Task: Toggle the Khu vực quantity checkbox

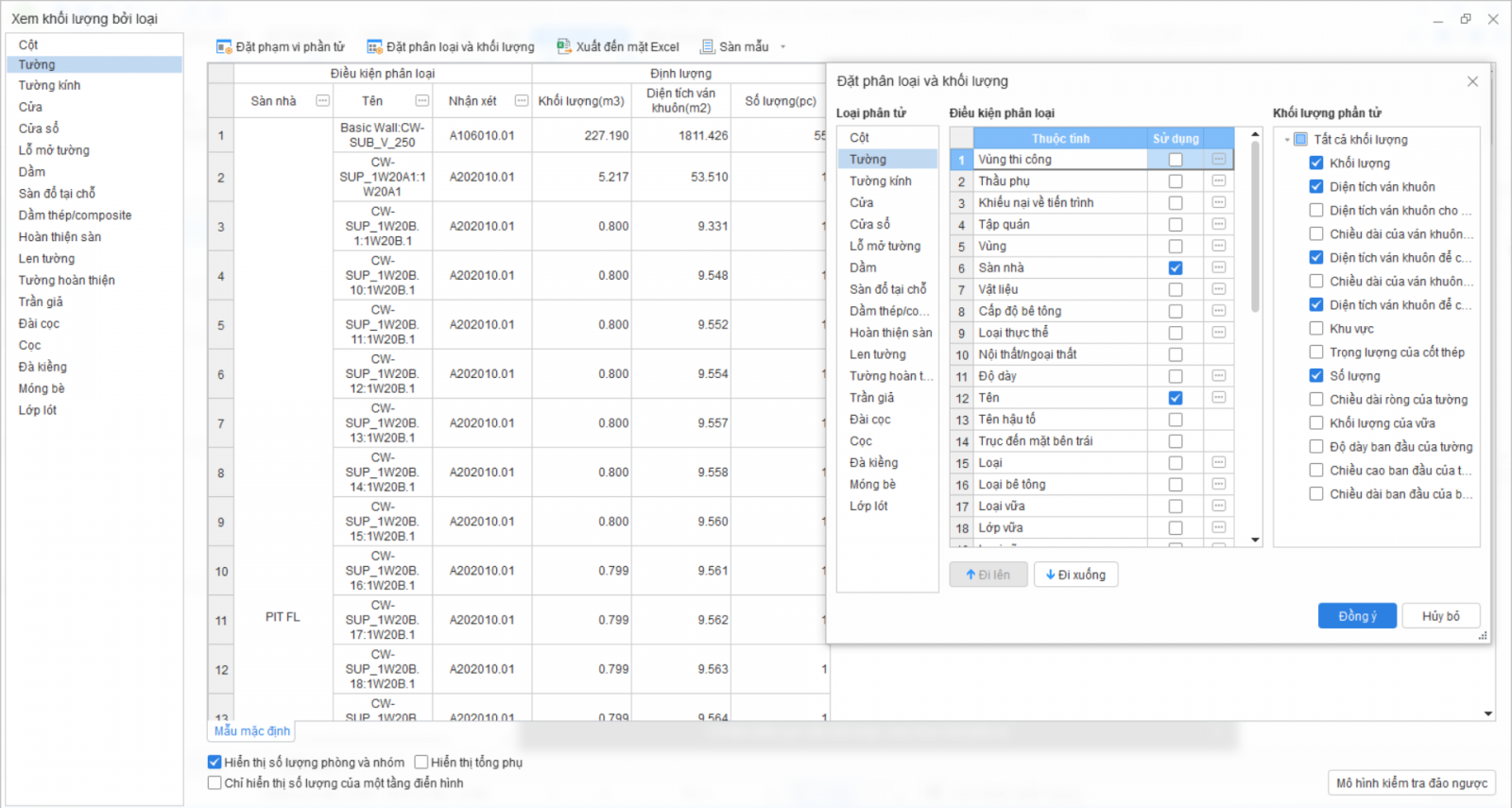Action: (1315, 329)
